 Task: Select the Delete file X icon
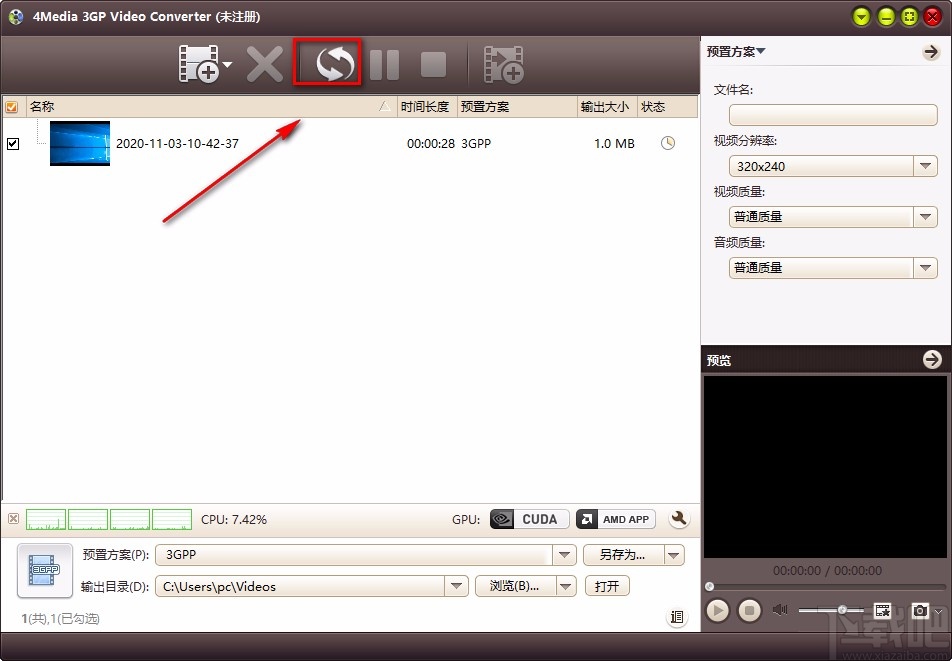point(263,63)
